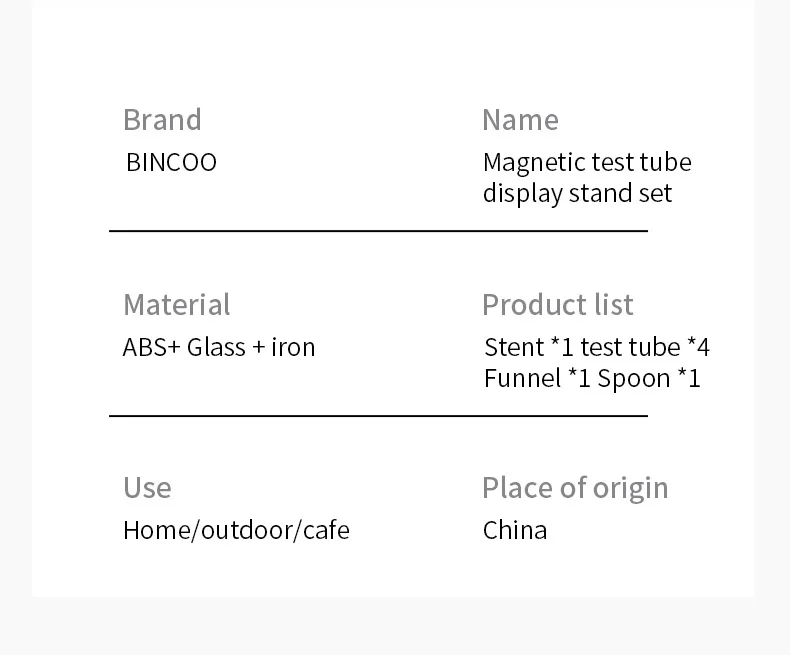Image resolution: width=790 pixels, height=655 pixels.
Task: Select the 'China' origin value
Action: click(x=515, y=530)
